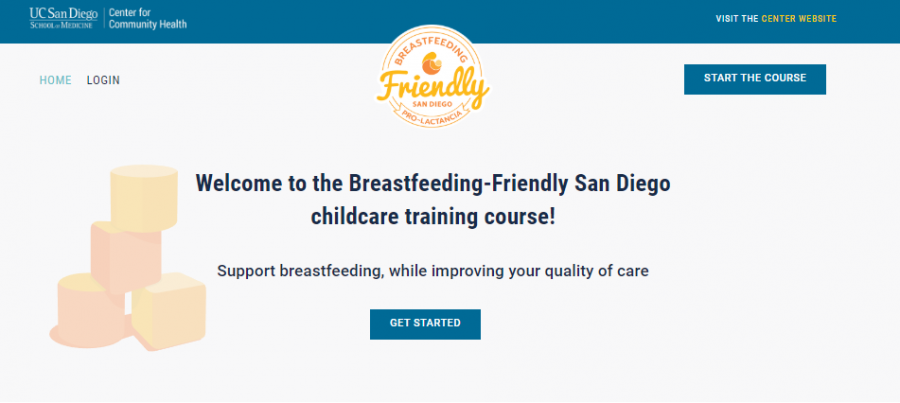
Task: Click the large pink block at the stack's base
Action: point(88,311)
